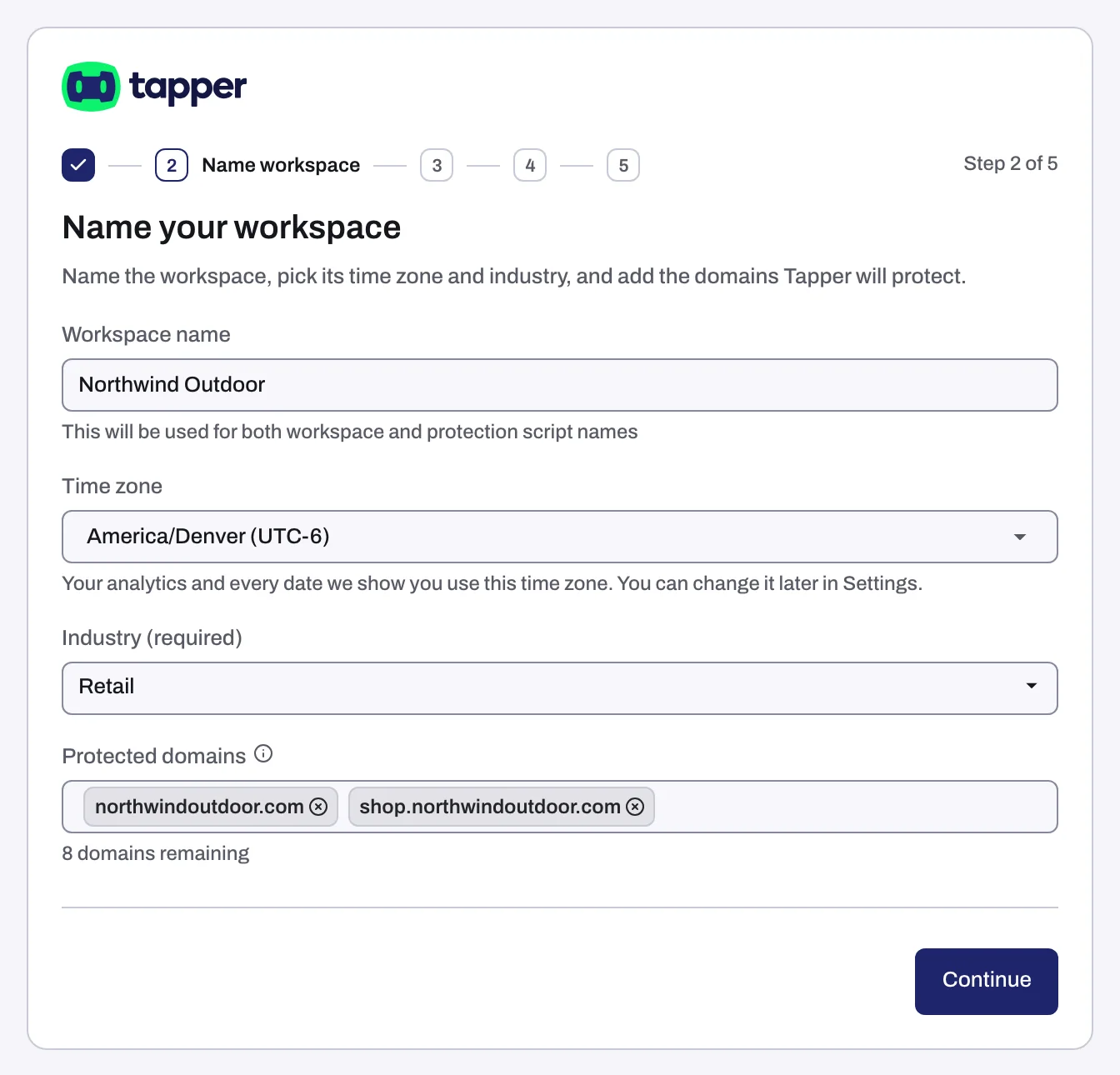Click the tapper wordmark text
Screen dimensions: 1120x1075
point(188,87)
